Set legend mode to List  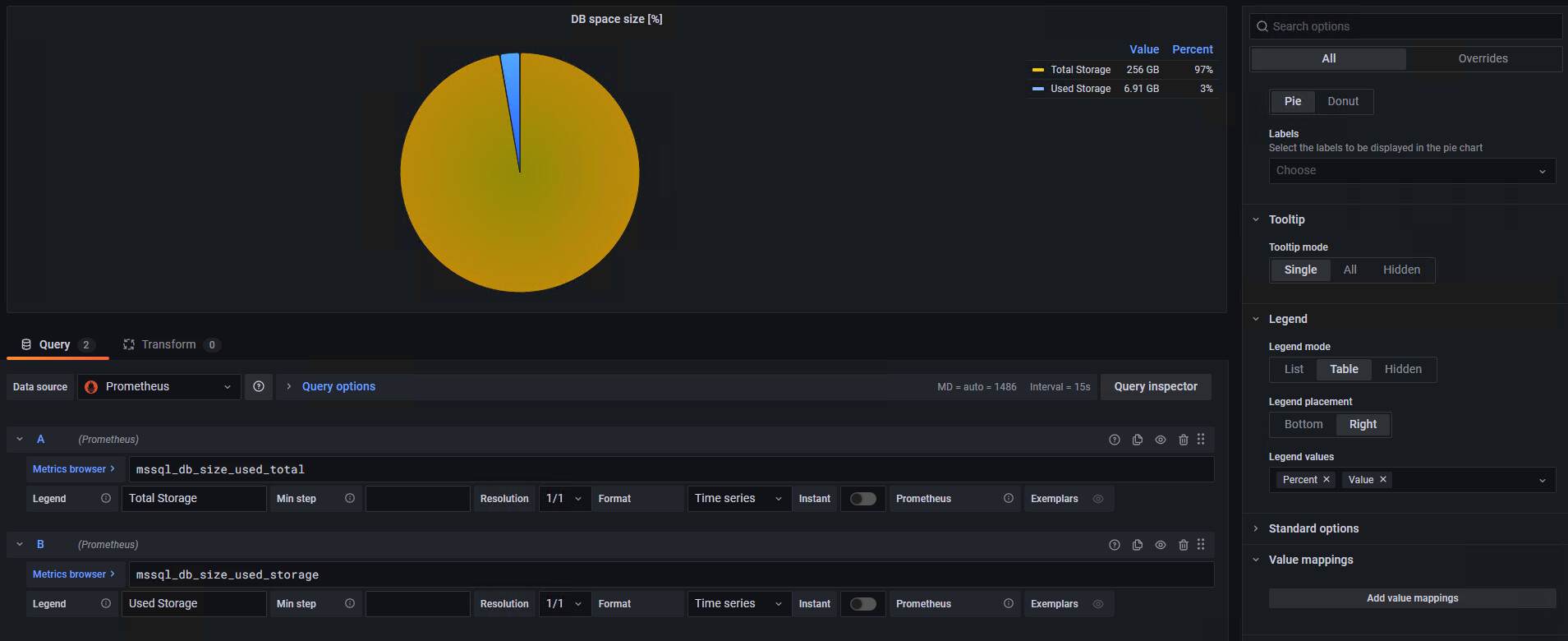coord(1294,369)
